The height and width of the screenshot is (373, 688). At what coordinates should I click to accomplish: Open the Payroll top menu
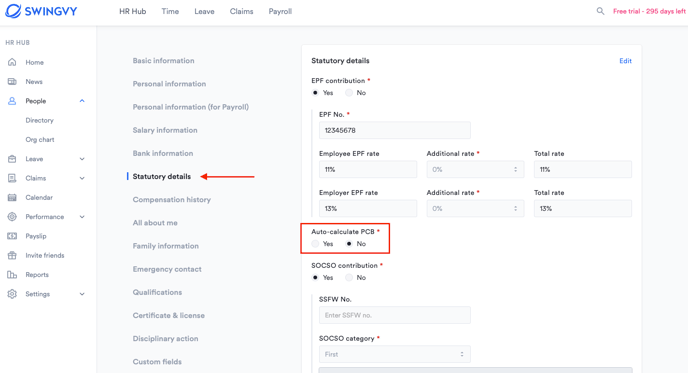(x=280, y=11)
